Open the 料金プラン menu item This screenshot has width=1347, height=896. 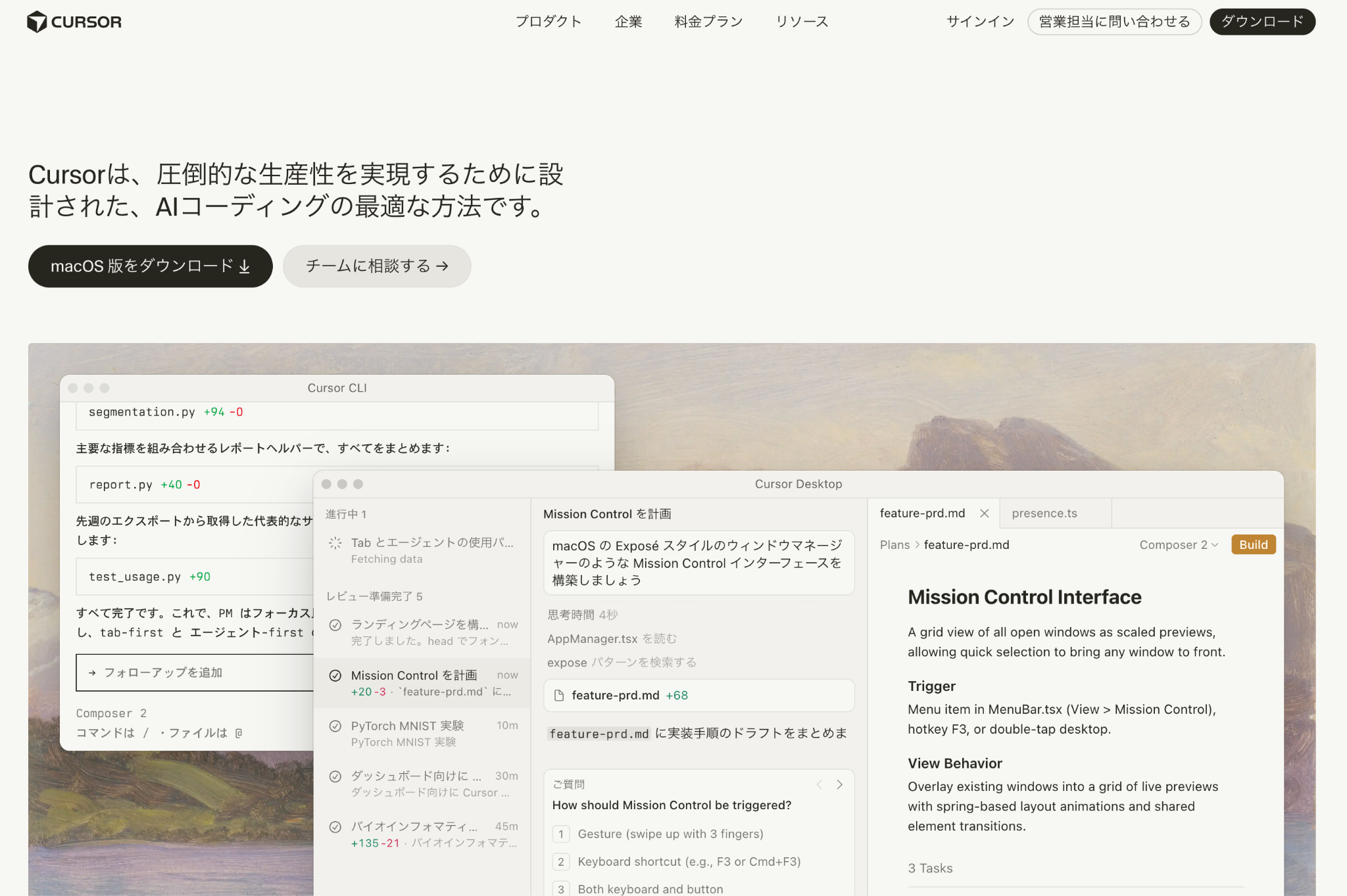coord(708,22)
